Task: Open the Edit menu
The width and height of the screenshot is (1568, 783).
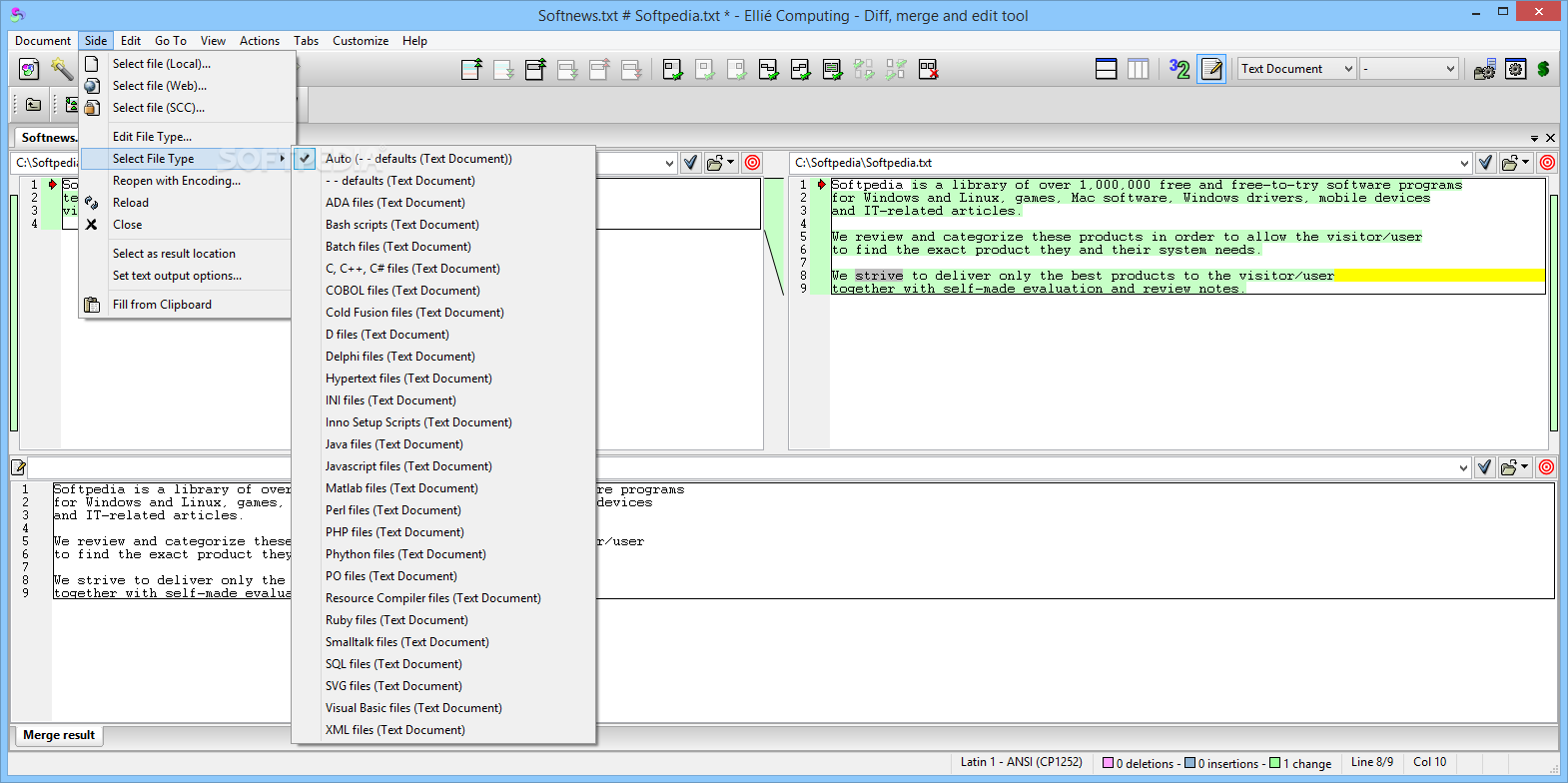Action: pos(131,41)
